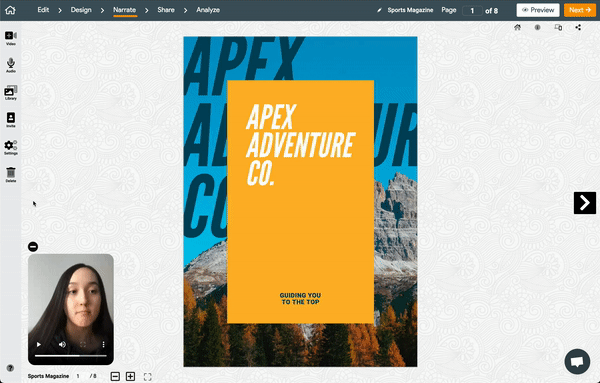Go to next page with right arrow
This screenshot has height=383, width=600.
click(585, 203)
